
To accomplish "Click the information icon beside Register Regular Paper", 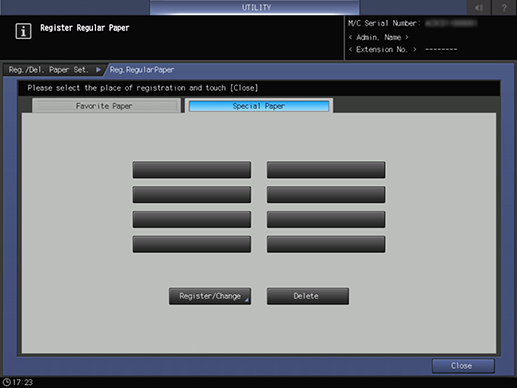I will coord(23,31).
